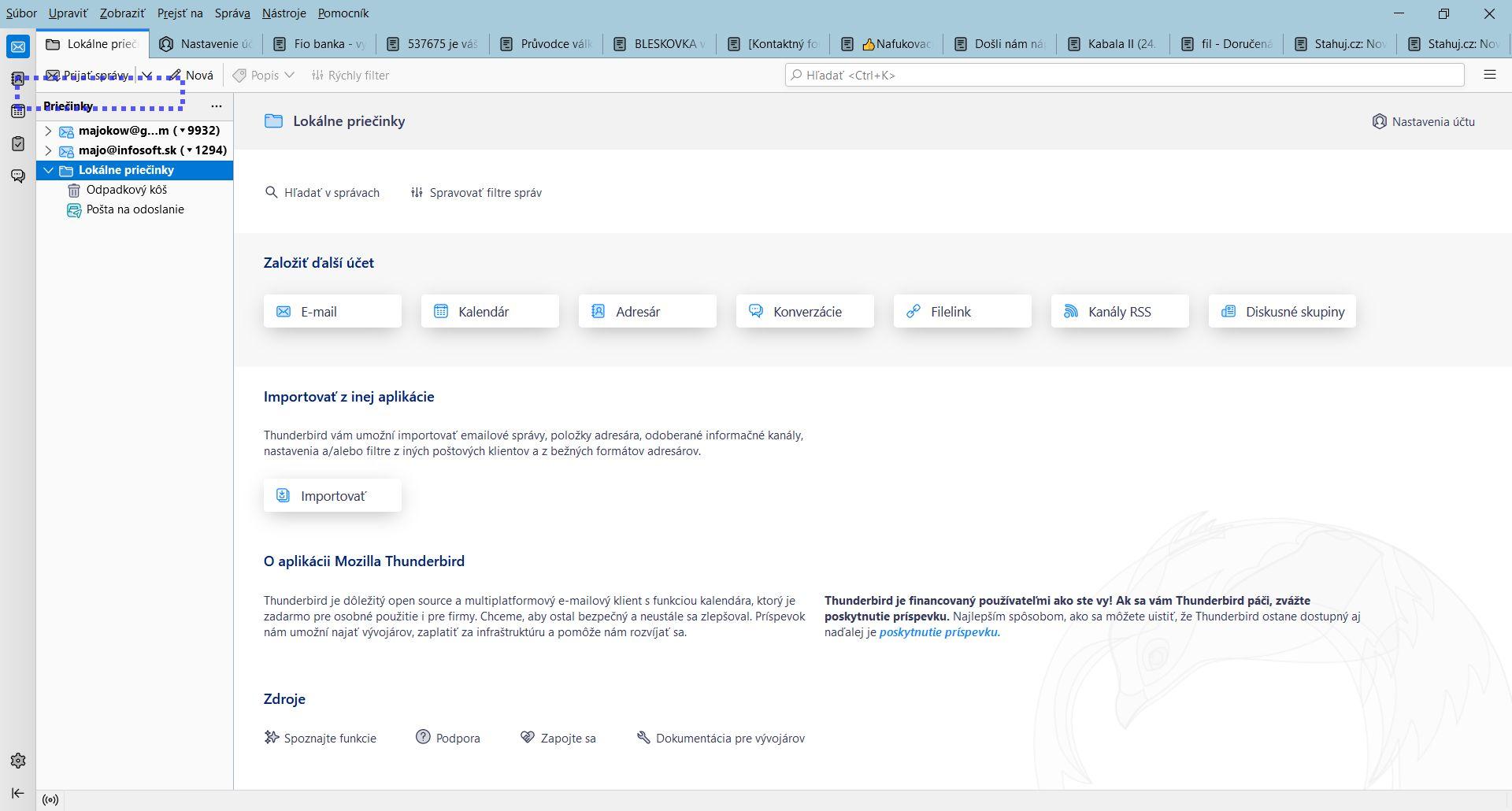The width and height of the screenshot is (1512, 811).
Task: Select majokow@g...m account row
Action: click(x=135, y=131)
